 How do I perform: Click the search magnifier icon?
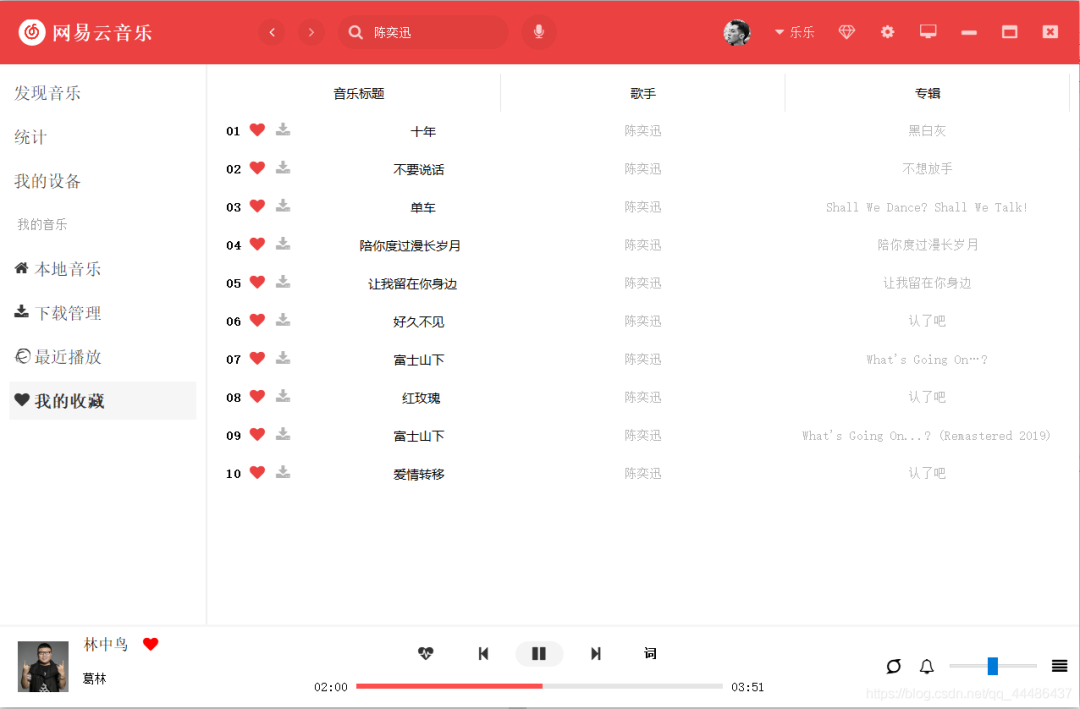tap(355, 32)
